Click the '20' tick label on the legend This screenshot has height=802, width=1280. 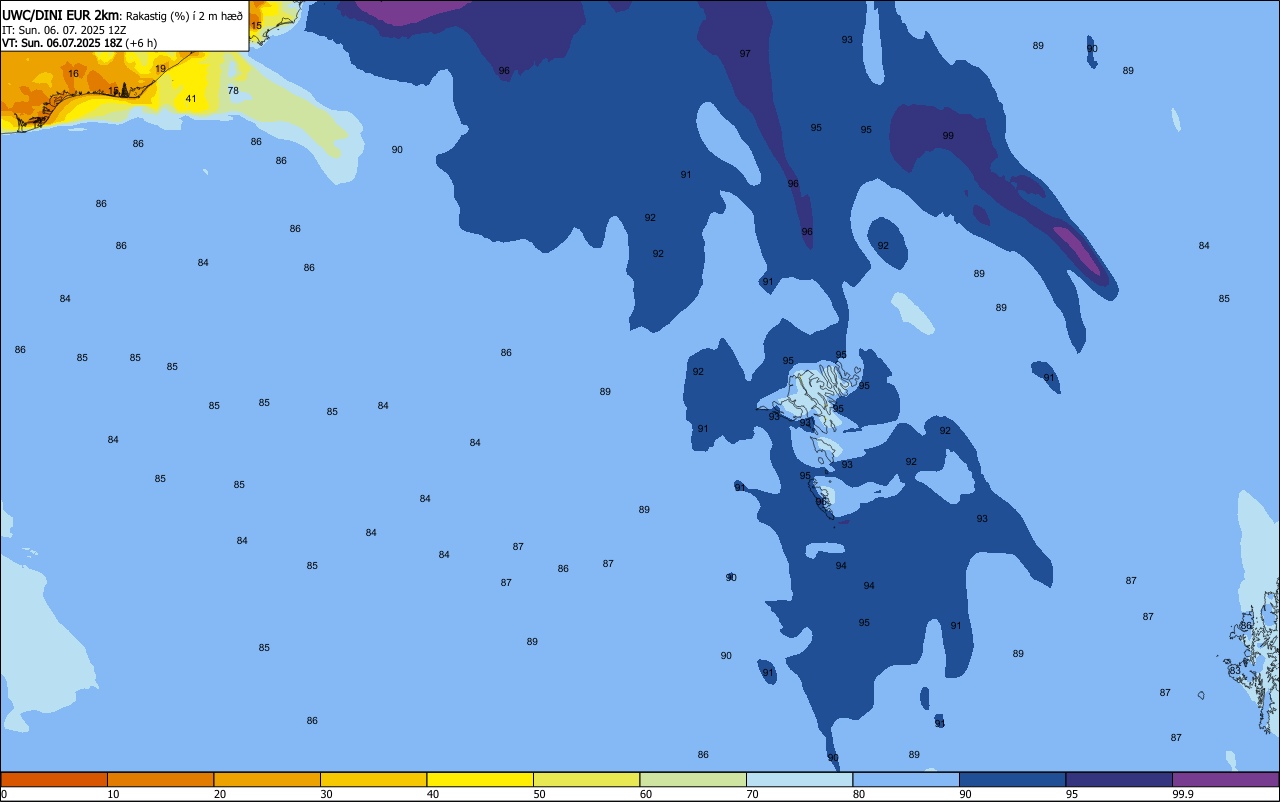[220, 794]
